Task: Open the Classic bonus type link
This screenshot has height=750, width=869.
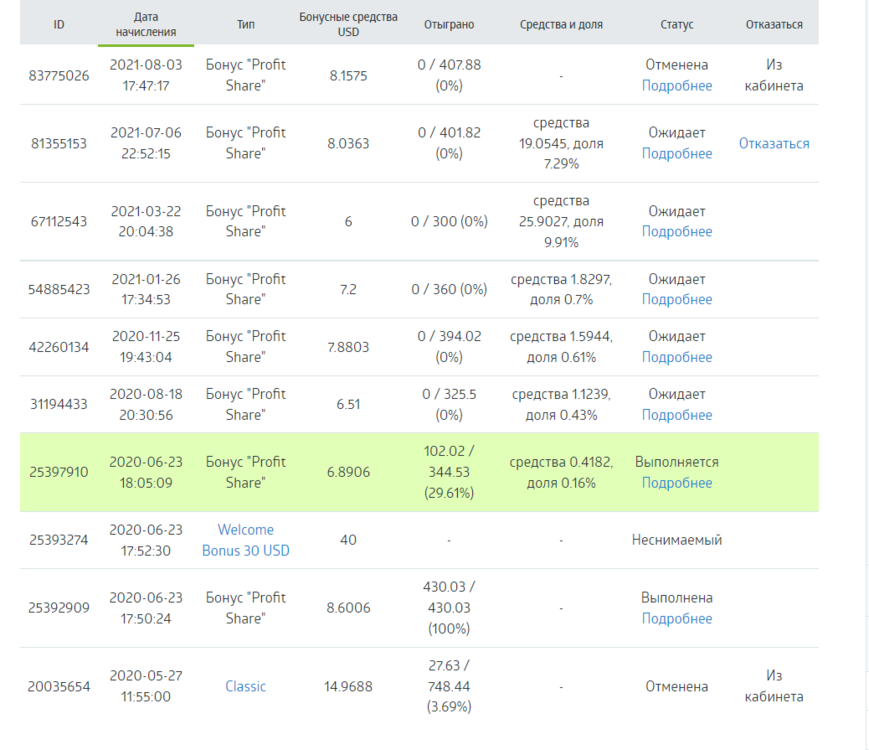Action: (246, 686)
